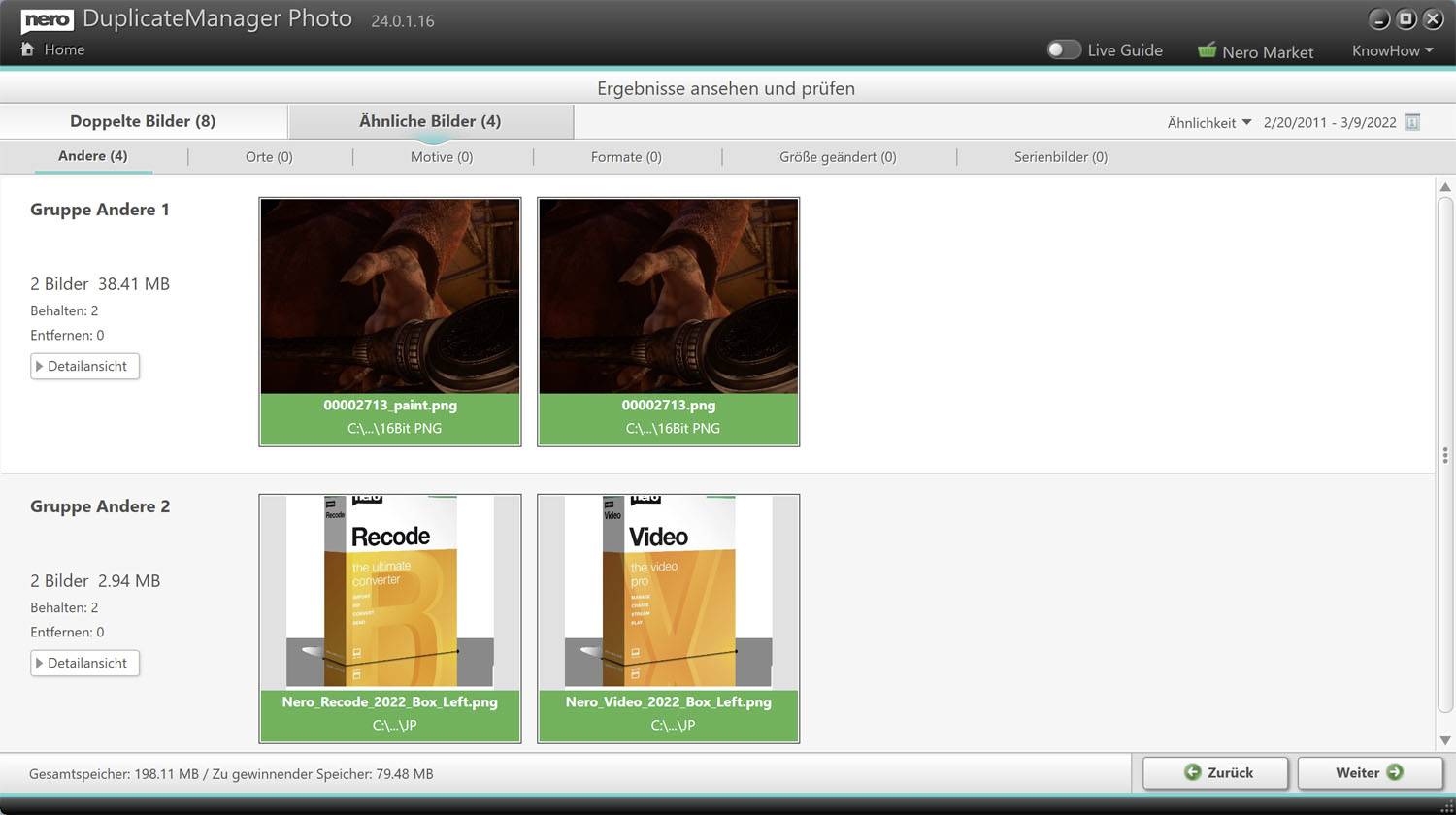Select Nero_Video_2022_Box_Left.png to mark it
This screenshot has height=815, width=1456.
point(668,592)
